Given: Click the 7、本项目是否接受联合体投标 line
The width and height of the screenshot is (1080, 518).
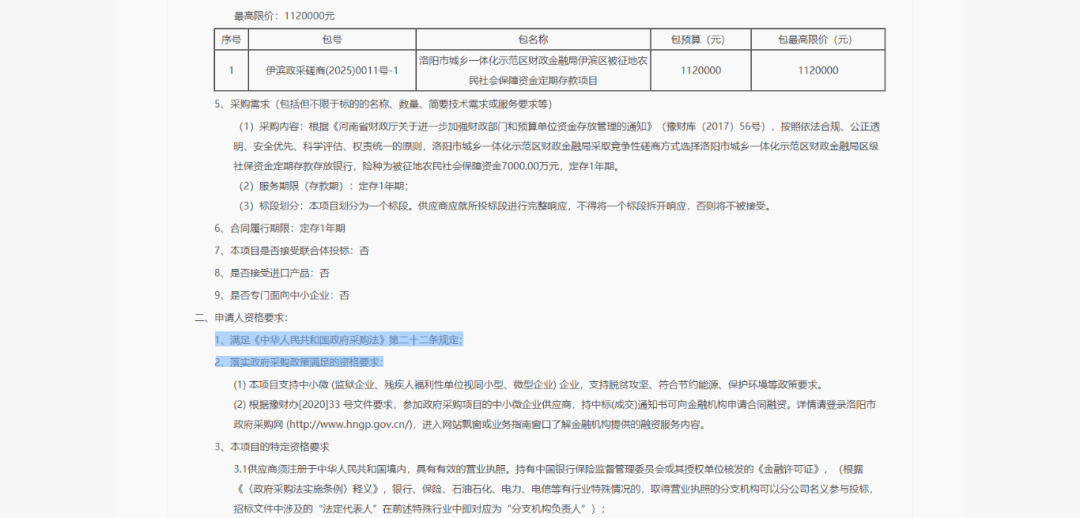Looking at the screenshot, I should click(292, 250).
